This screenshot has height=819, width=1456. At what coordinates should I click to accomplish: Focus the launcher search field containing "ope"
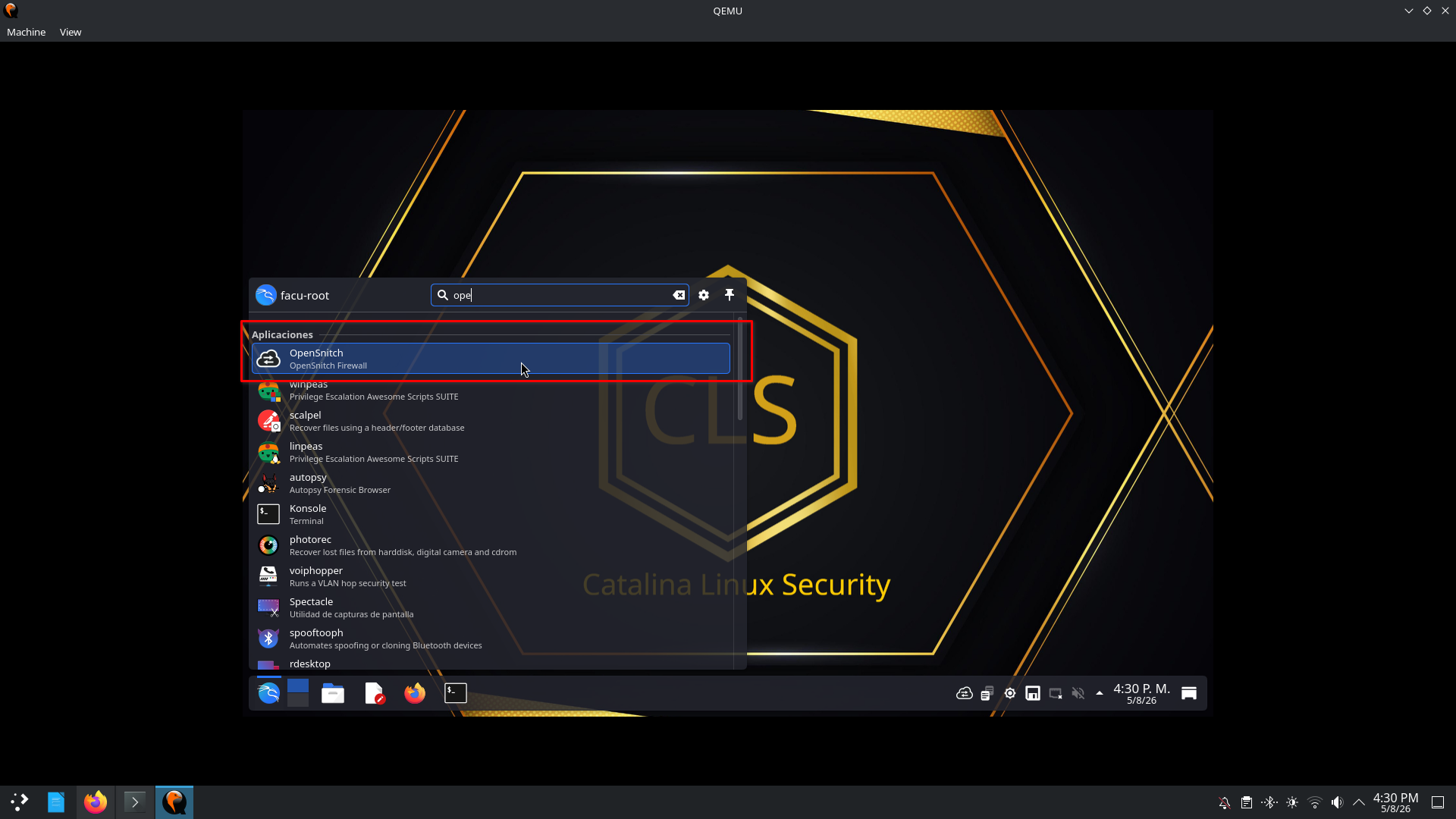coord(560,295)
